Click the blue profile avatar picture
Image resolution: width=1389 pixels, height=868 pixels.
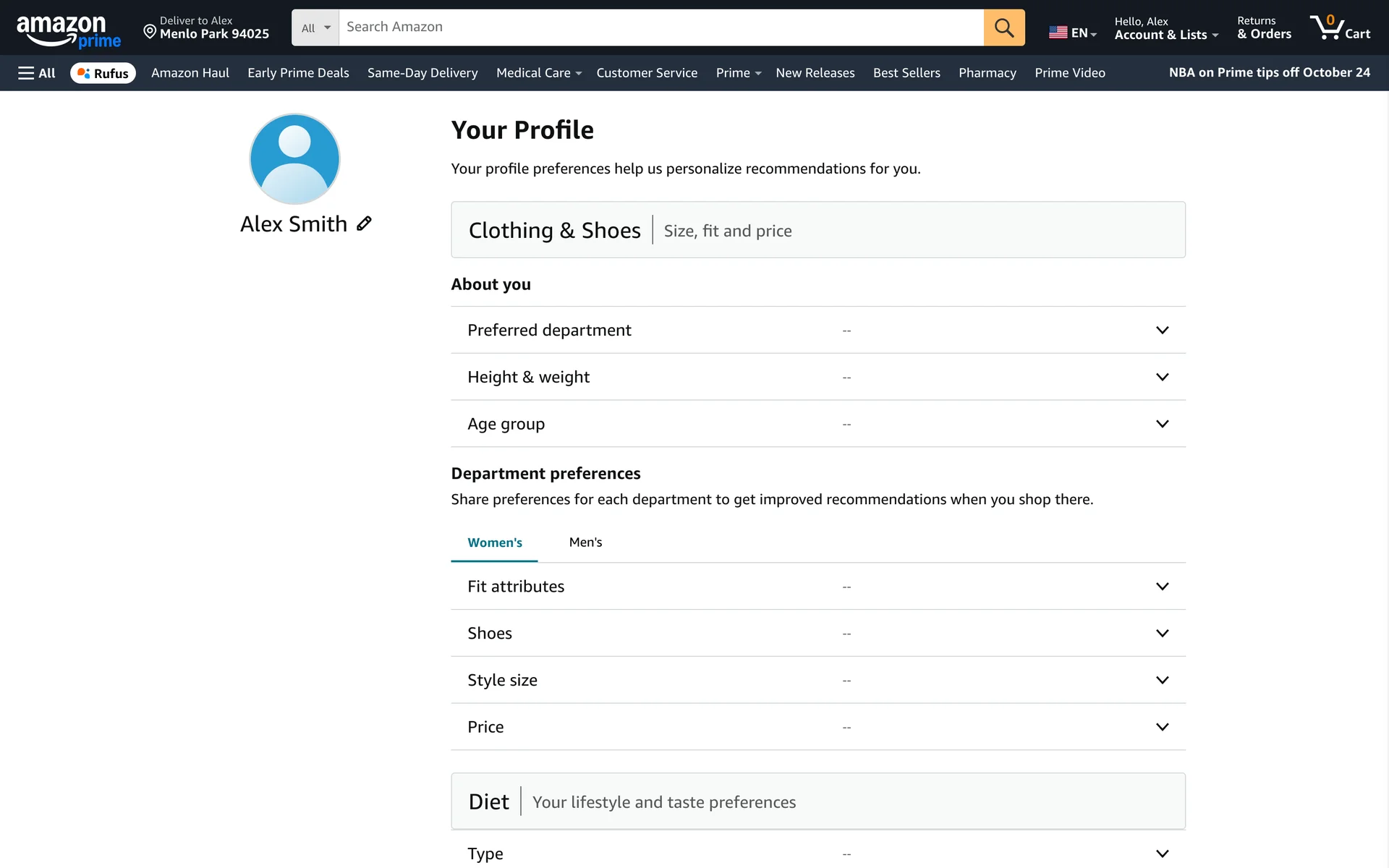pos(294,159)
